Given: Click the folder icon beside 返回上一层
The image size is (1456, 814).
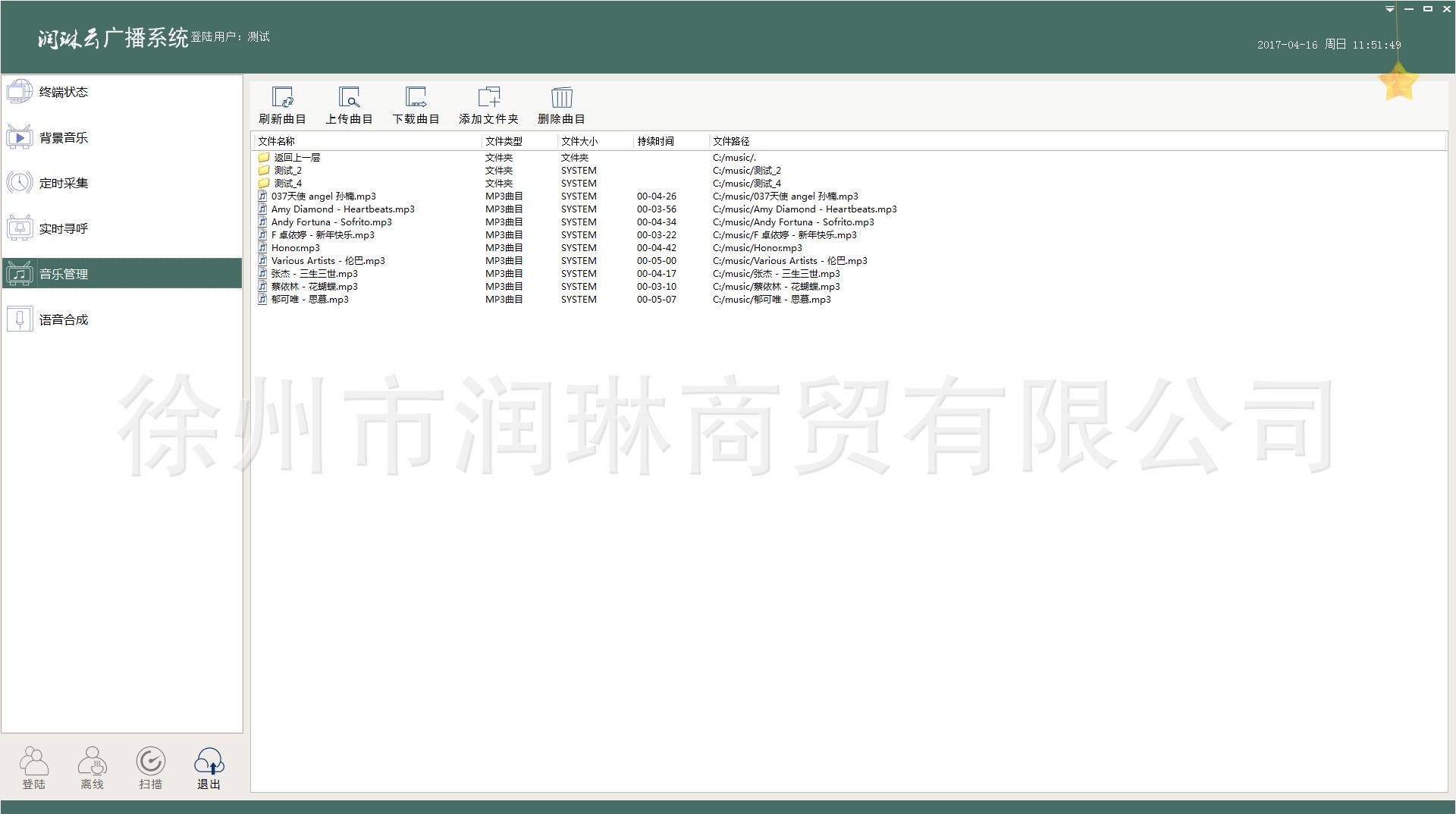Looking at the screenshot, I should 264,158.
